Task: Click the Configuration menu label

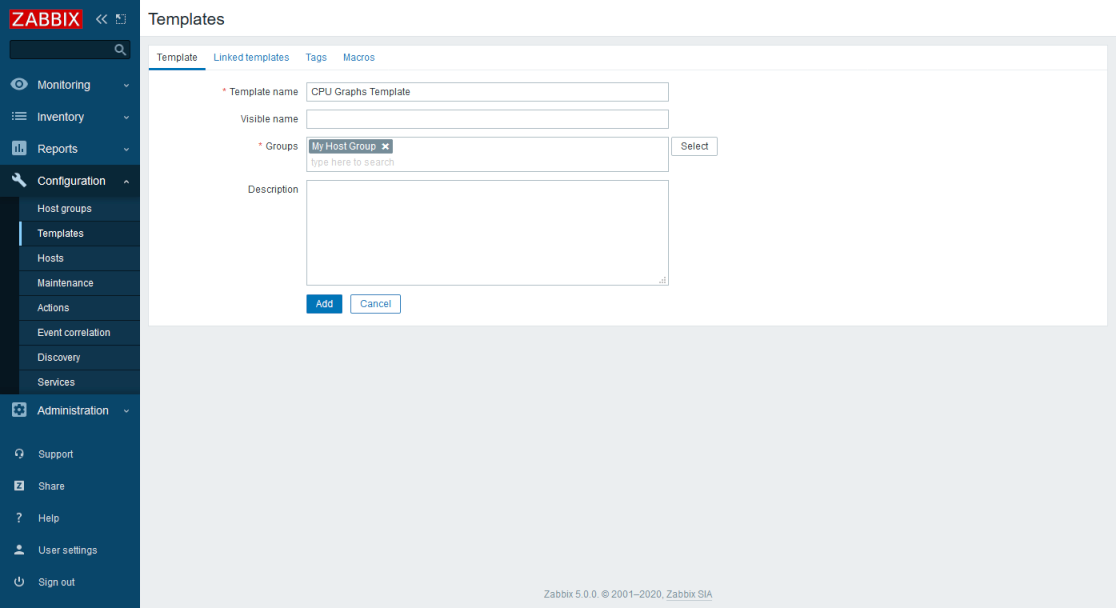Action: click(71, 181)
